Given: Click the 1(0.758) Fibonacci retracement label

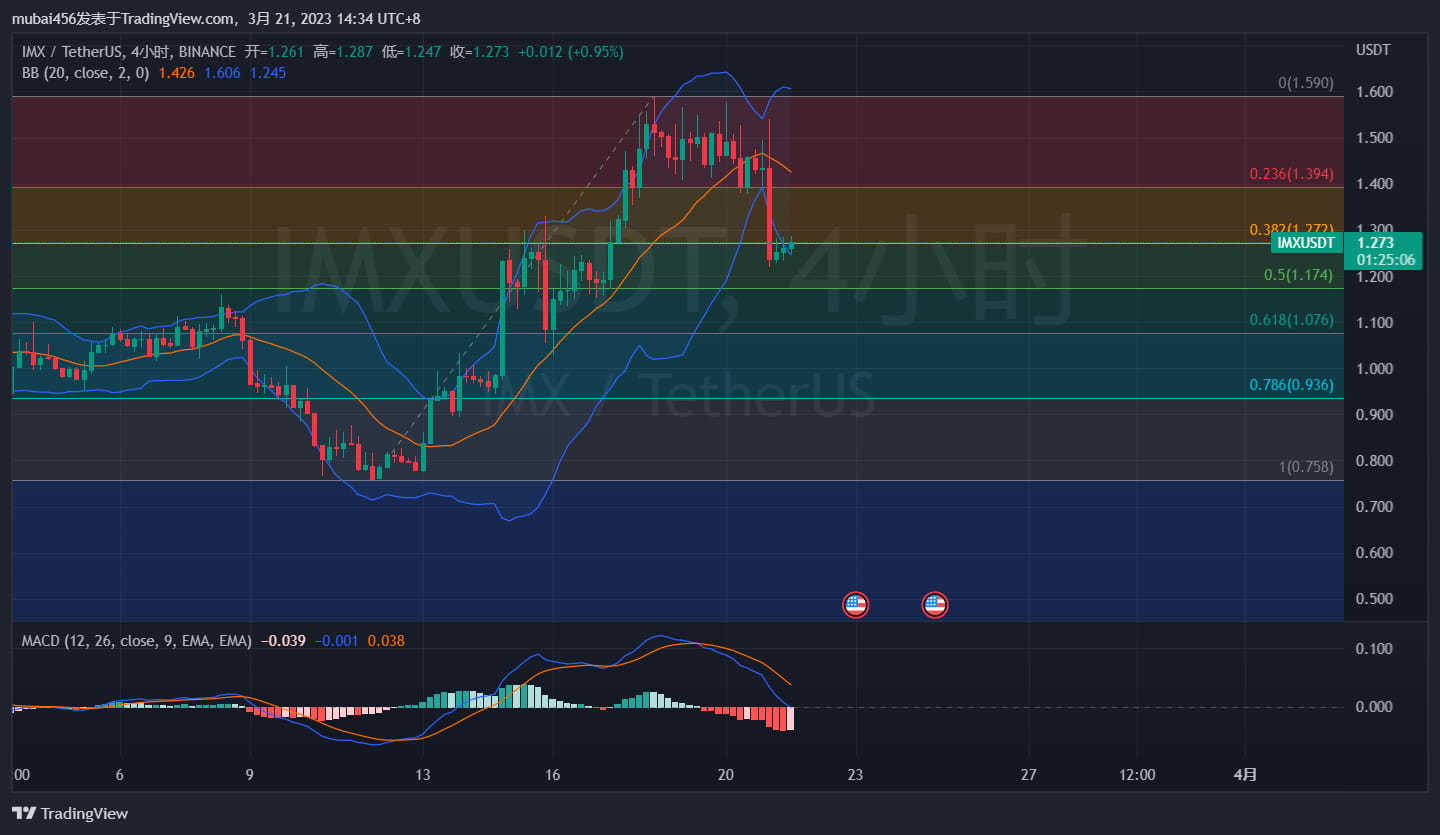Looking at the screenshot, I should point(1306,466).
